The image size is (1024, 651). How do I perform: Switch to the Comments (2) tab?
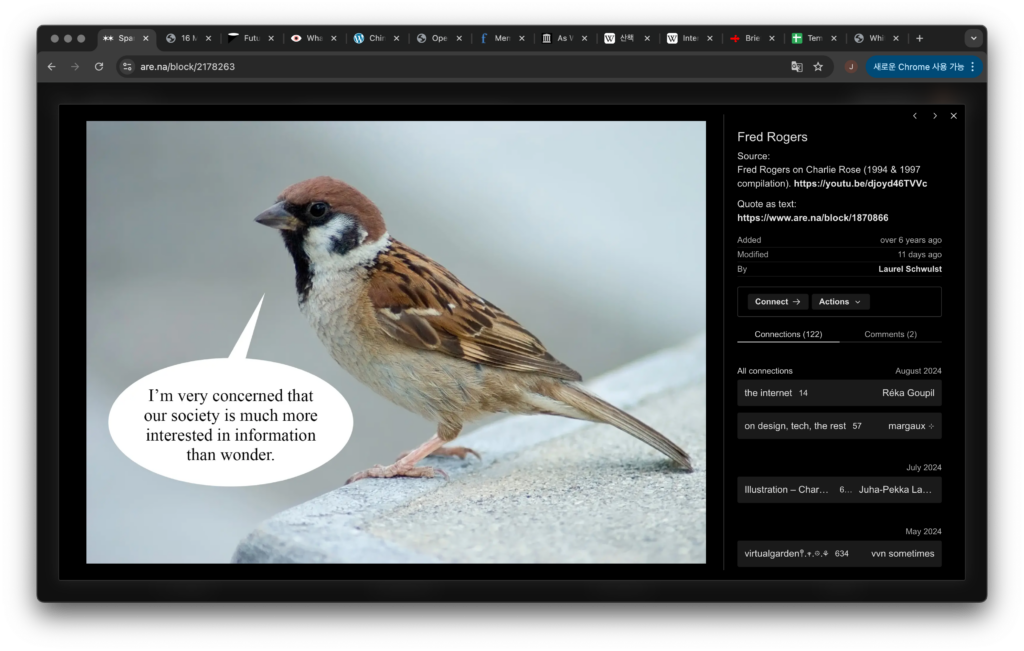click(890, 334)
